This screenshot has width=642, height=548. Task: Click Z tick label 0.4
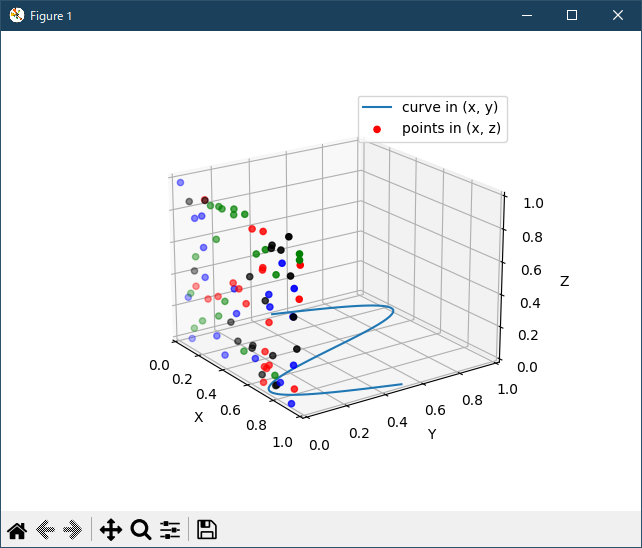[x=530, y=303]
